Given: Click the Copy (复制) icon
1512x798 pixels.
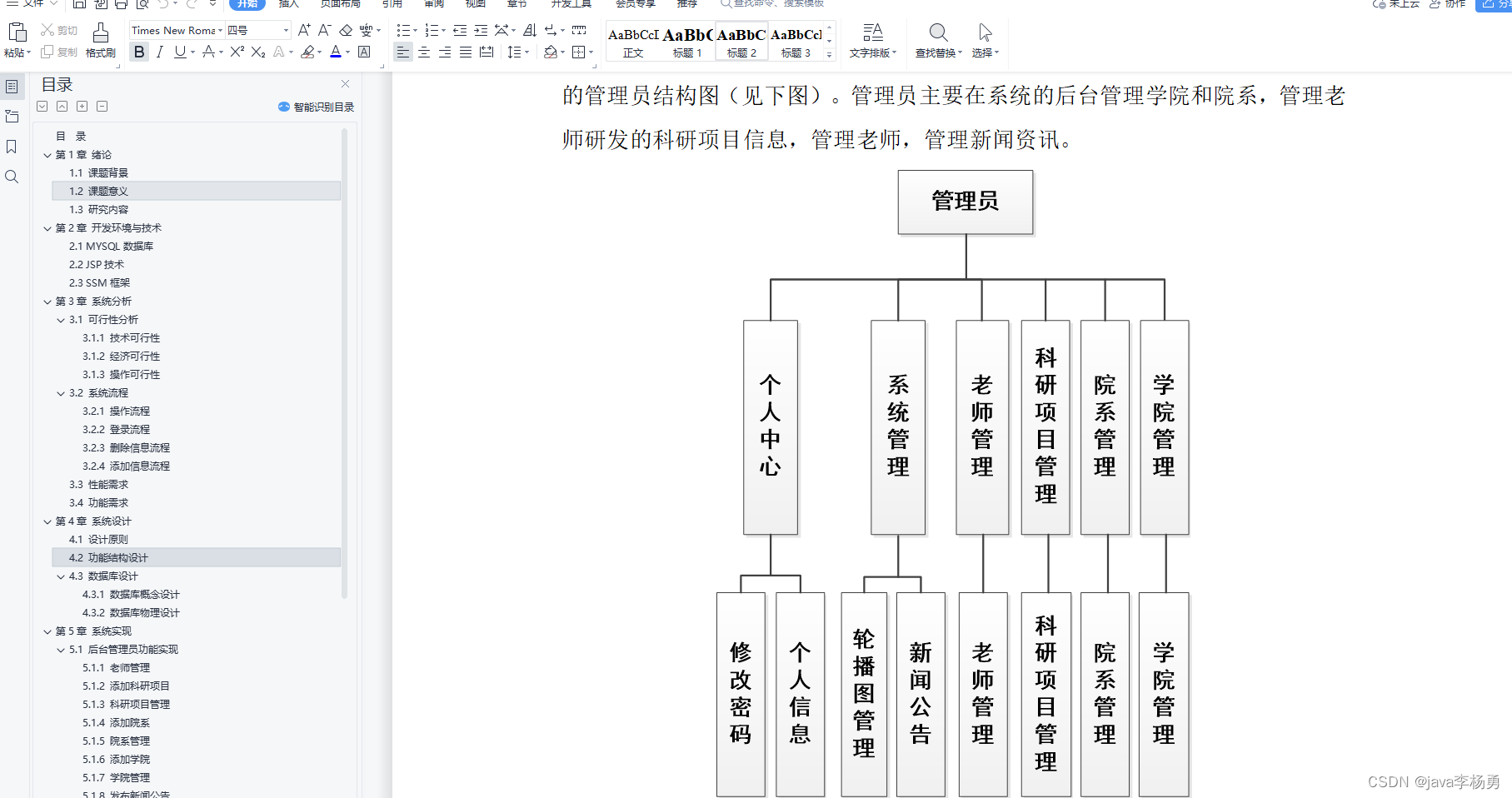Looking at the screenshot, I should pos(47,52).
